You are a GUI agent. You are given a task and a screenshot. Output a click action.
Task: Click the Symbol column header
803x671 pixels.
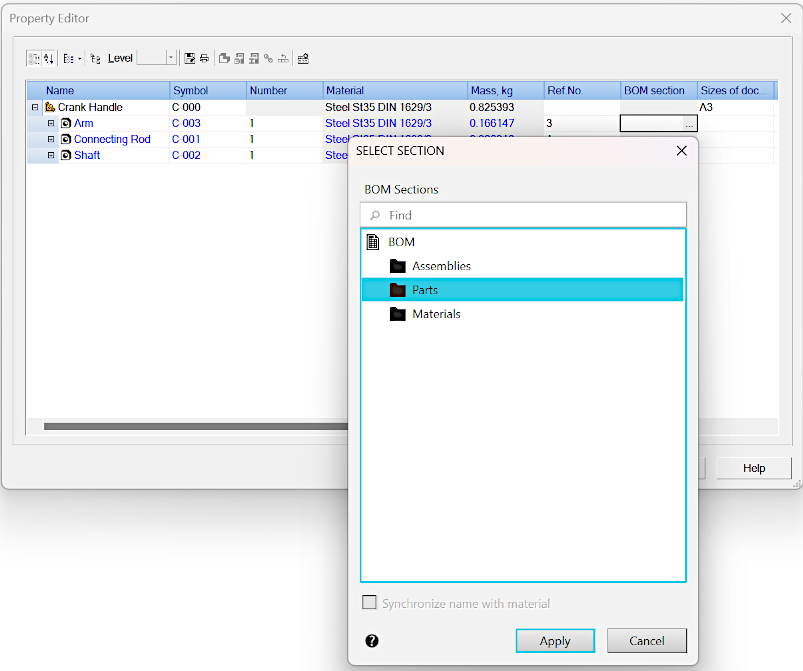point(208,90)
